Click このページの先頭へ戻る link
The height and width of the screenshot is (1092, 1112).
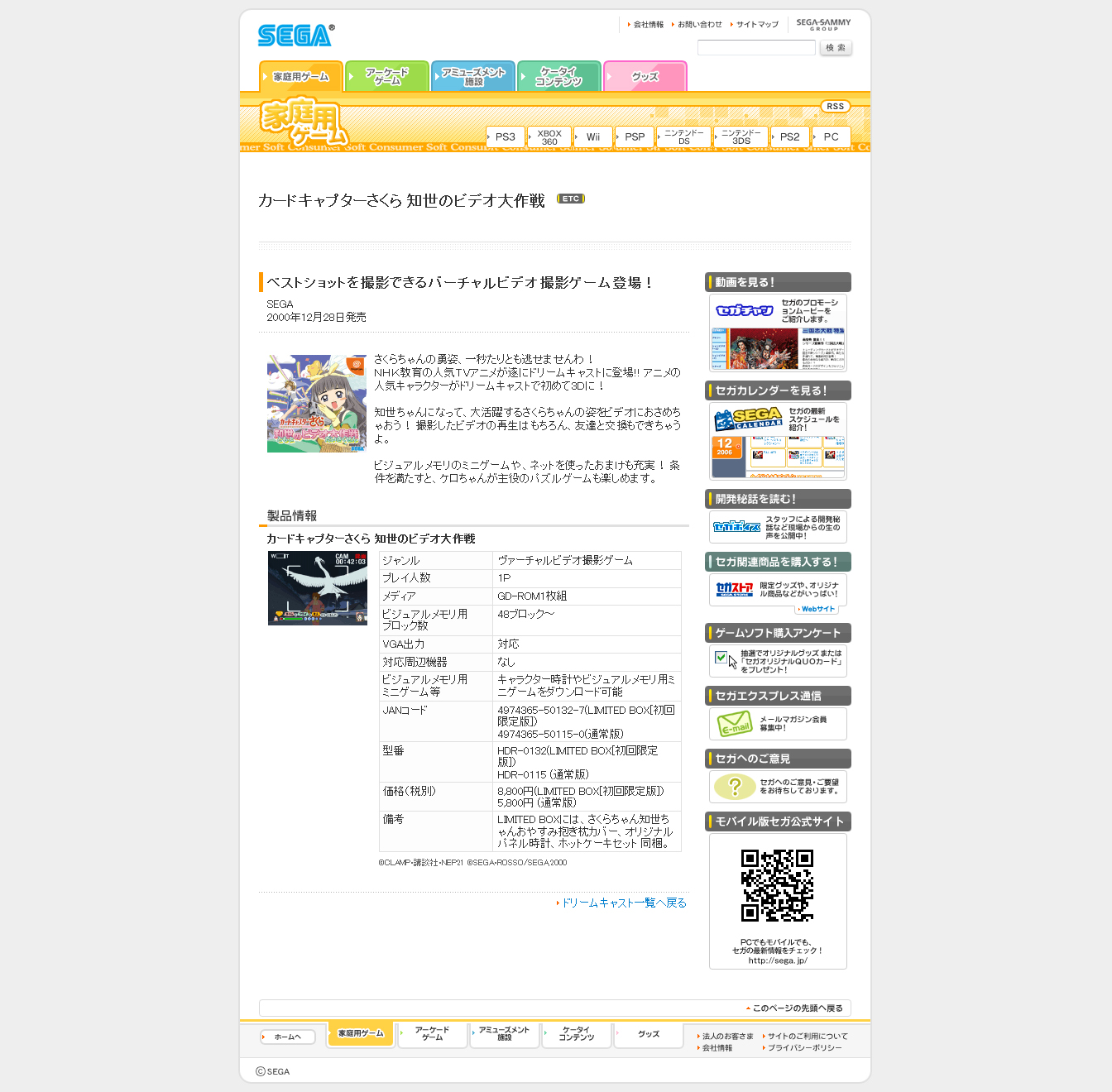pyautogui.click(x=795, y=1008)
